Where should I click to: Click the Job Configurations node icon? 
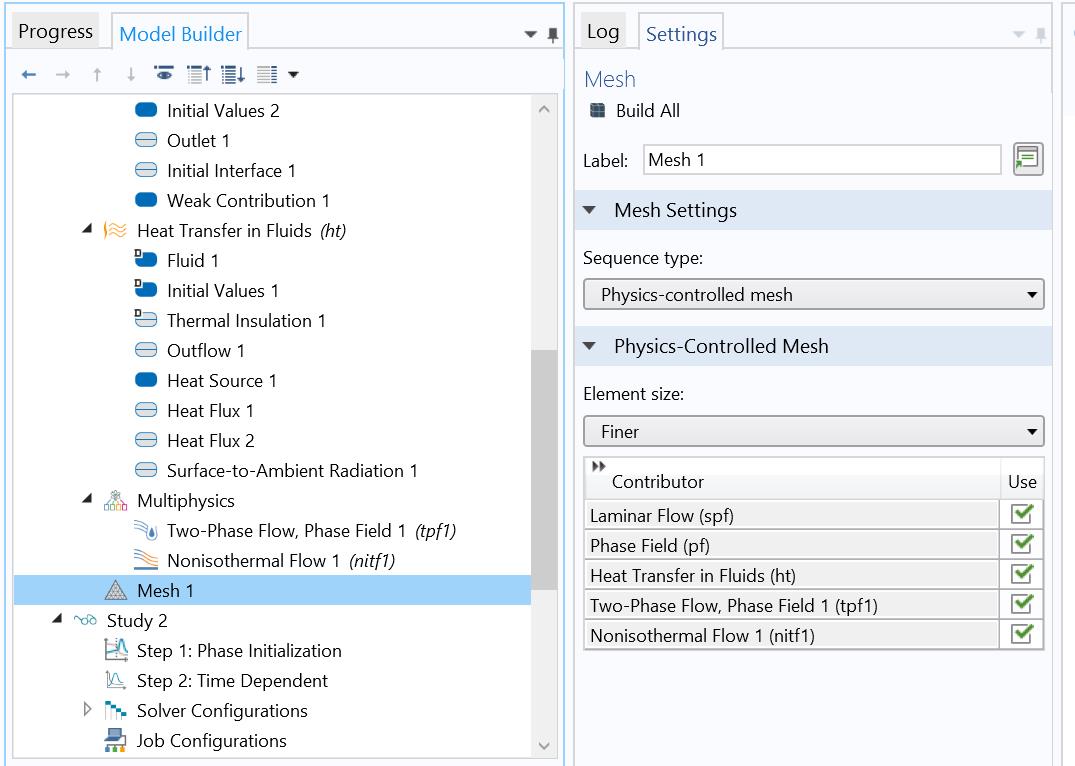point(116,741)
